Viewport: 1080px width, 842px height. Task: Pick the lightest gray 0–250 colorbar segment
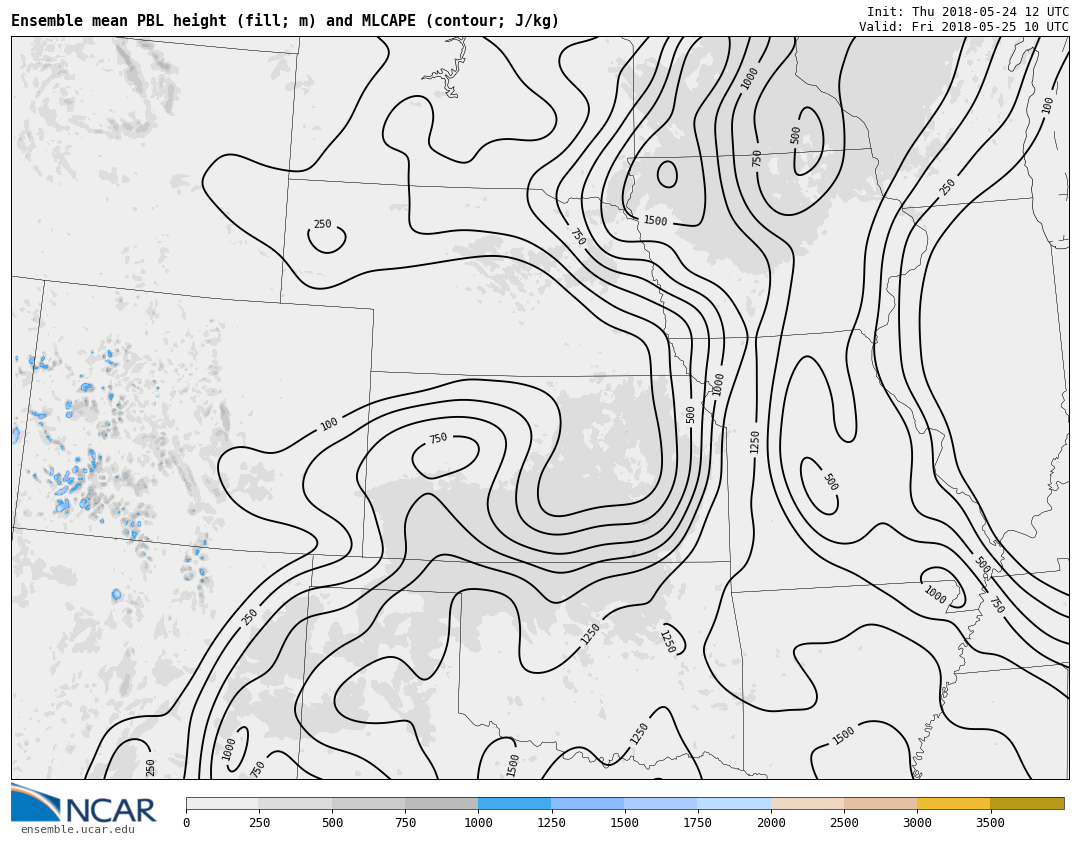coord(222,803)
